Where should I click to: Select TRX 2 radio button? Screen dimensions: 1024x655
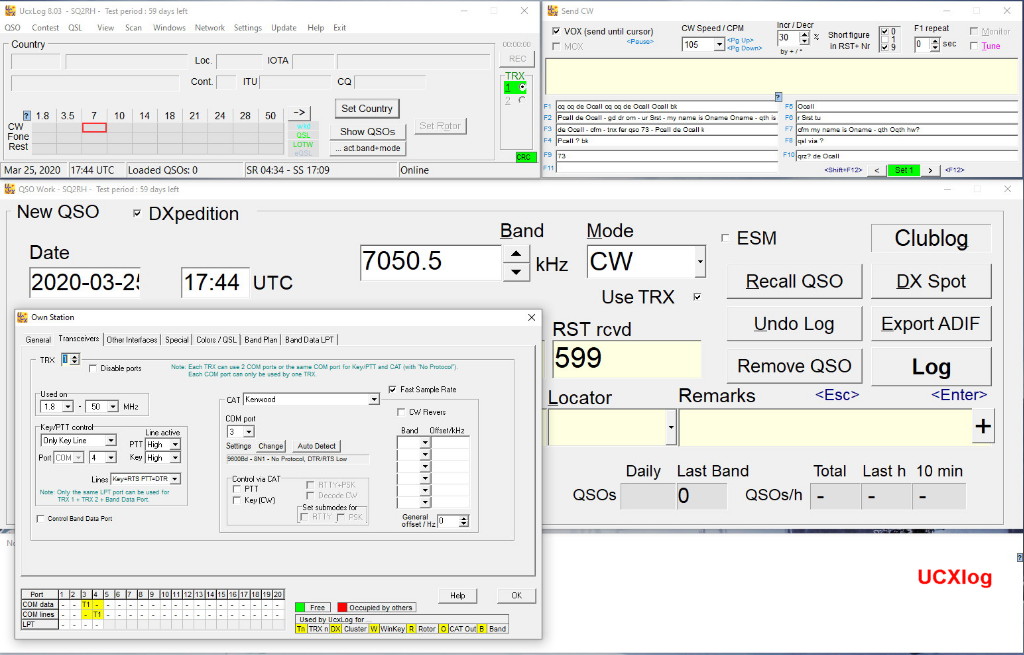coord(522,100)
